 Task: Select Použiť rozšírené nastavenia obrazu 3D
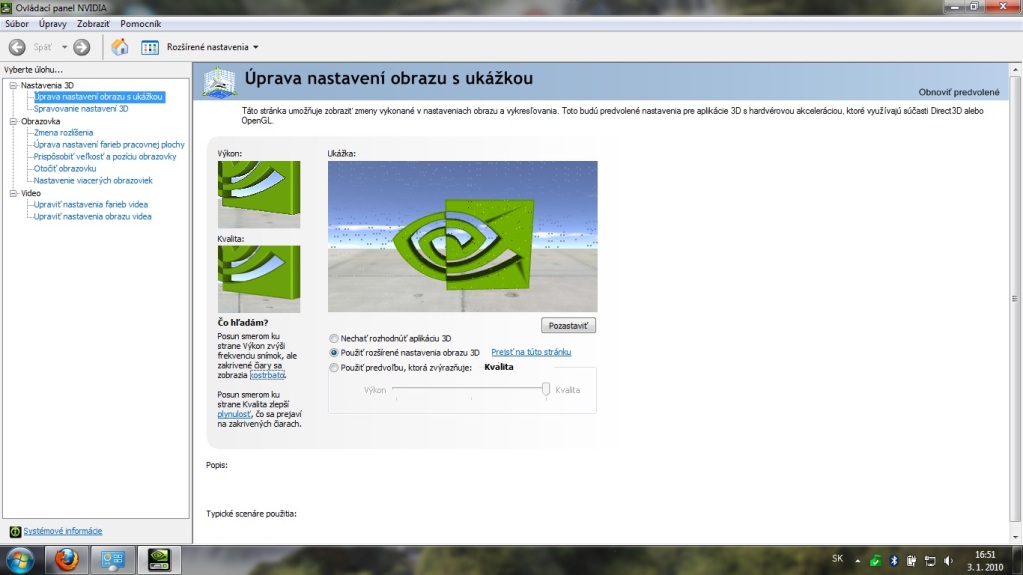coord(334,352)
